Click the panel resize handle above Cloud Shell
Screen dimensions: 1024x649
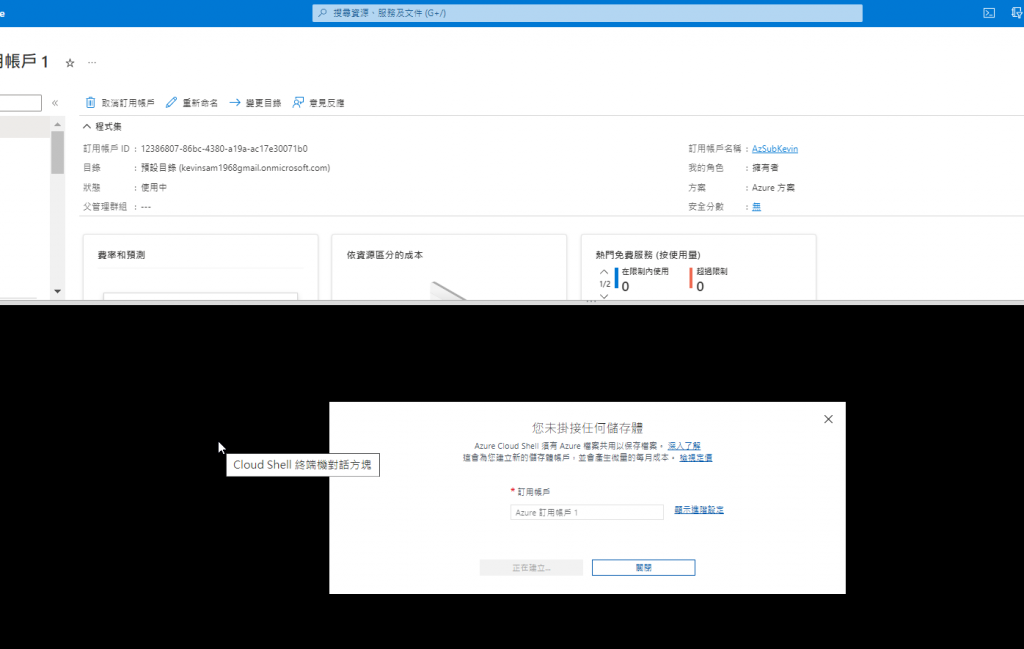(591, 302)
